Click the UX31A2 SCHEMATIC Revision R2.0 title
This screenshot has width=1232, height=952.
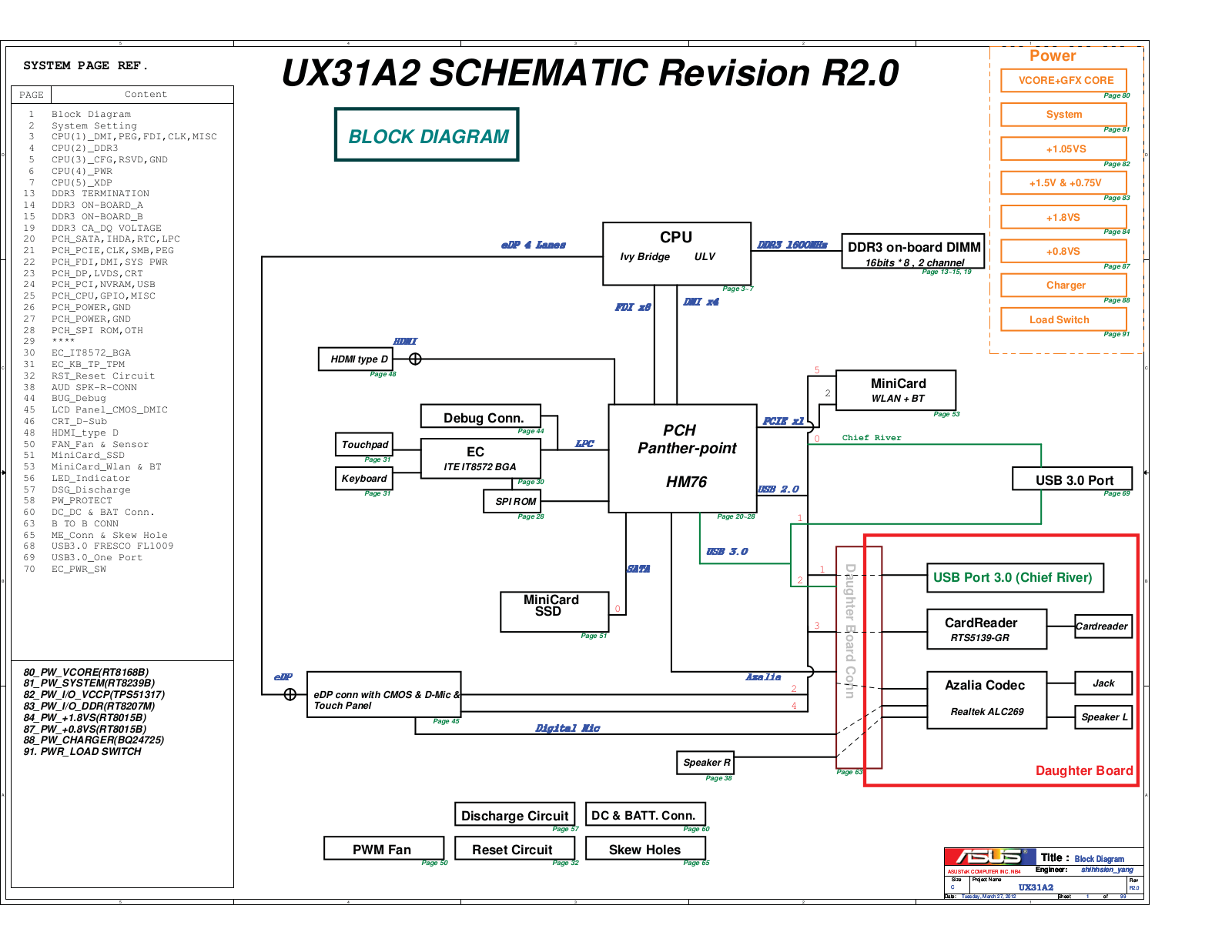click(590, 73)
